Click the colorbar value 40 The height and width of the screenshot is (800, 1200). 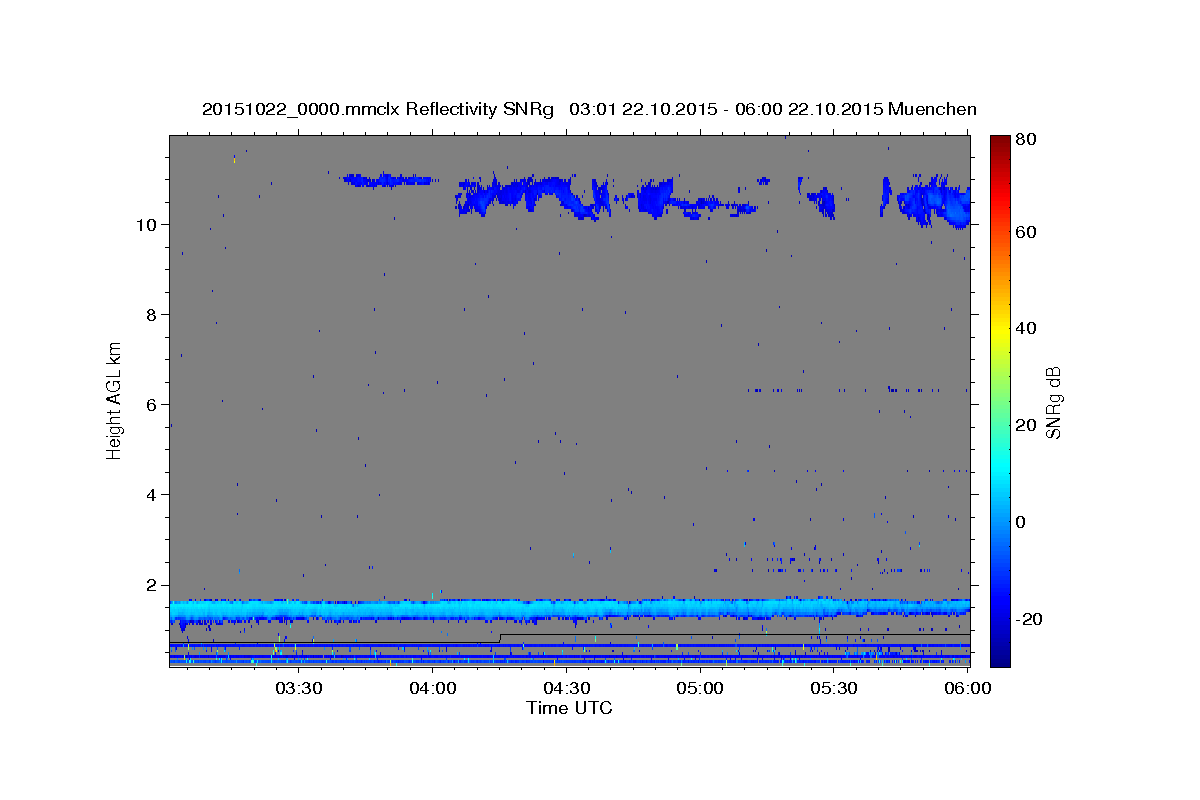point(1027,328)
